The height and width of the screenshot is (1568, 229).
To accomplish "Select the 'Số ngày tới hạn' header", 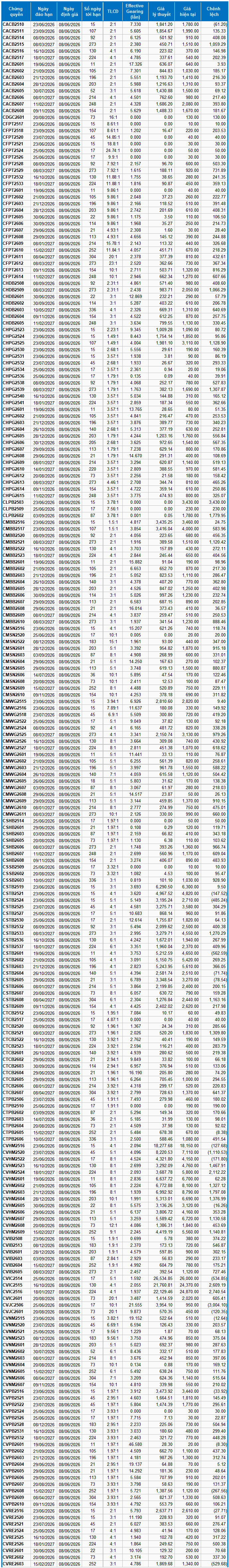I will (93, 10).
